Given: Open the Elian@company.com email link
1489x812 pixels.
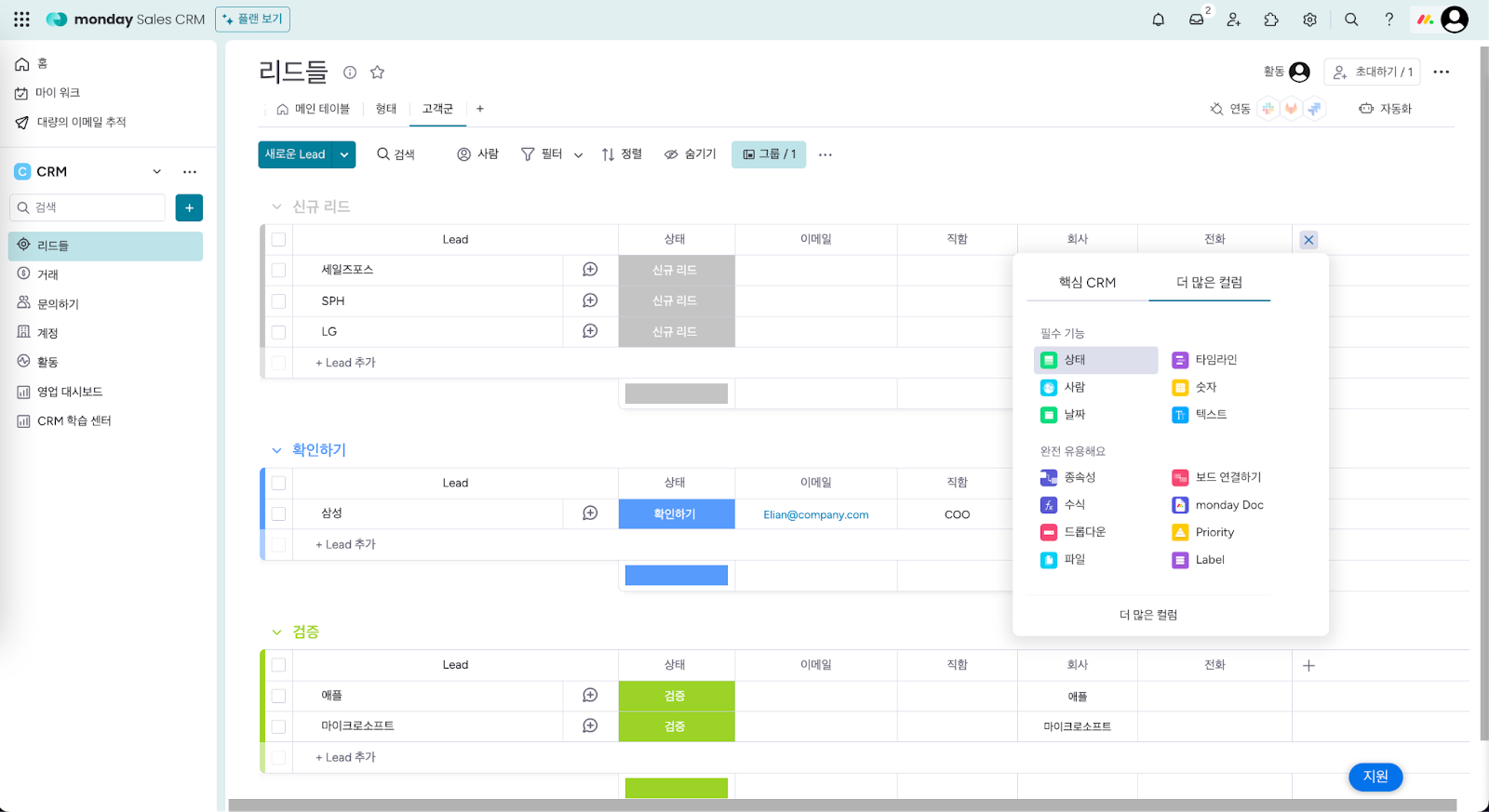Looking at the screenshot, I should (x=816, y=514).
